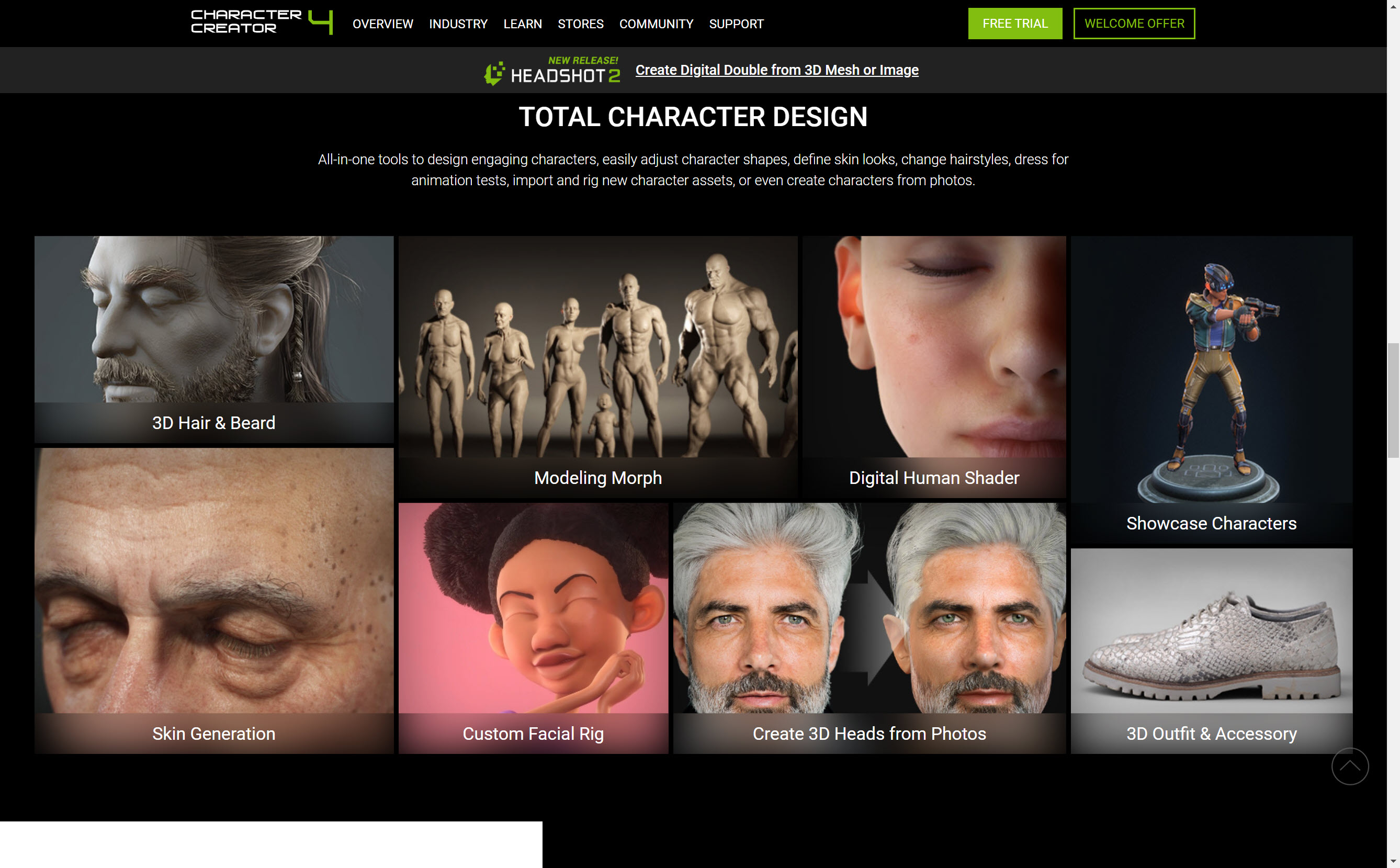Screen dimensions: 1400x868
Task: Open the Overview menu
Action: click(x=382, y=24)
